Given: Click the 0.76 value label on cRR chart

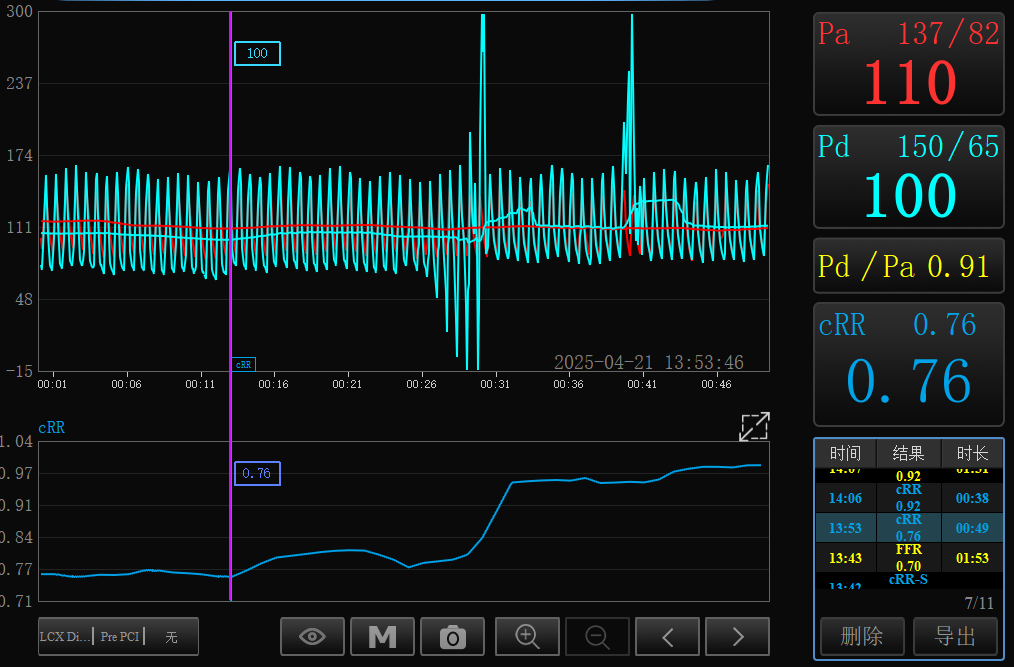Looking at the screenshot, I should pyautogui.click(x=257, y=474).
